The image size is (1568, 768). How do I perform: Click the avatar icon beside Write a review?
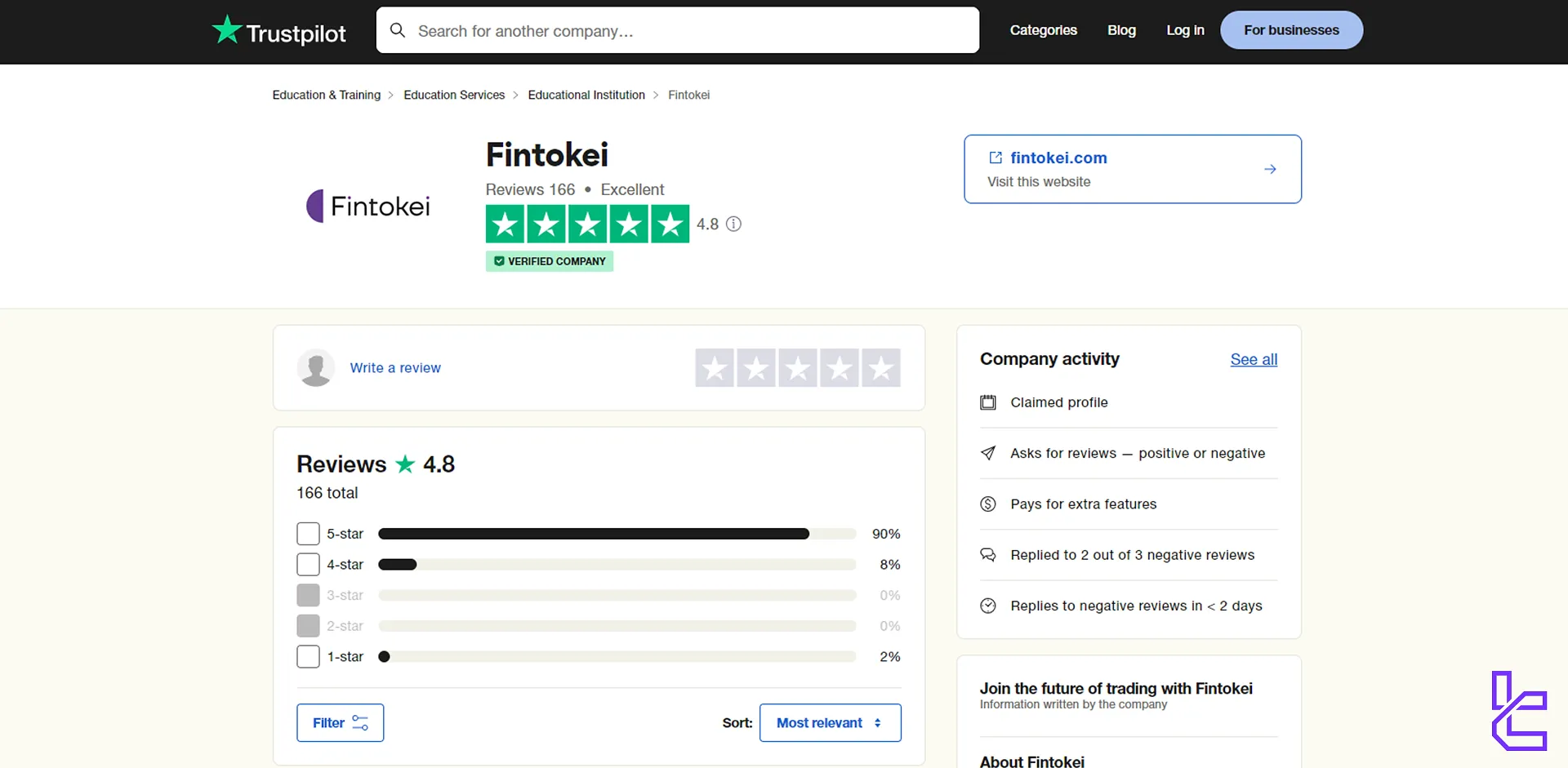pos(315,368)
